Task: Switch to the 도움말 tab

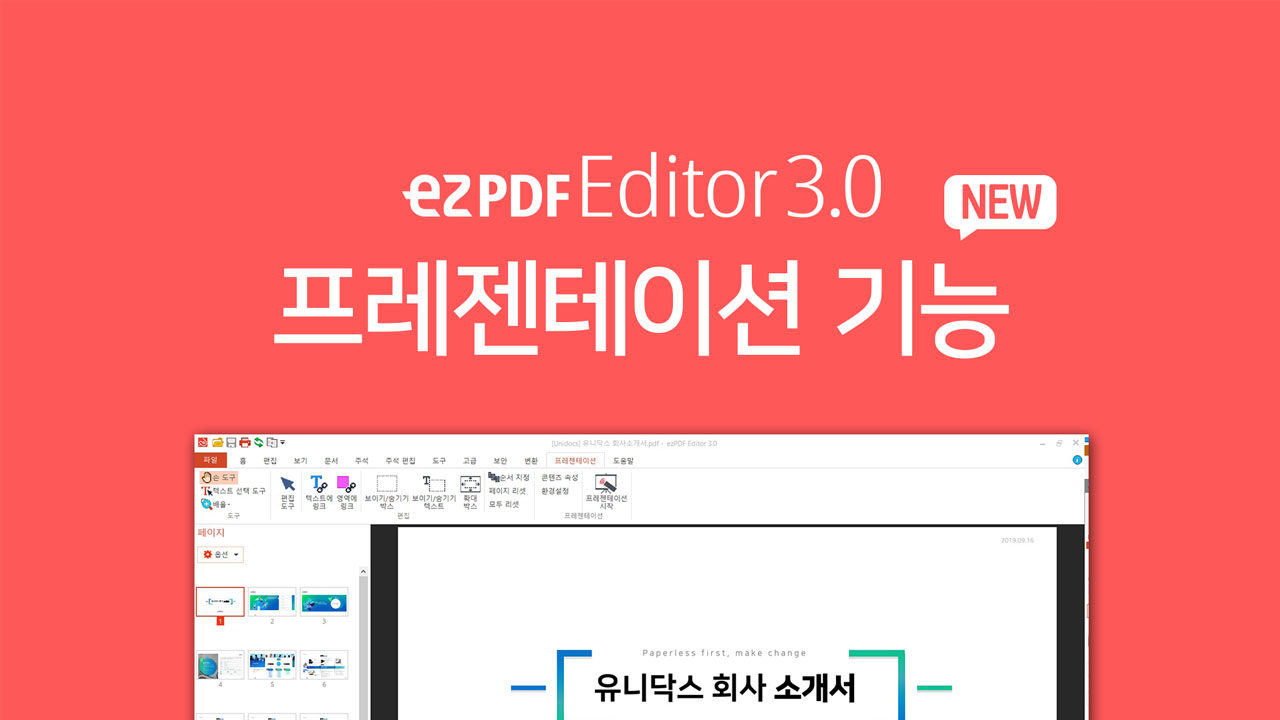Action: [623, 461]
